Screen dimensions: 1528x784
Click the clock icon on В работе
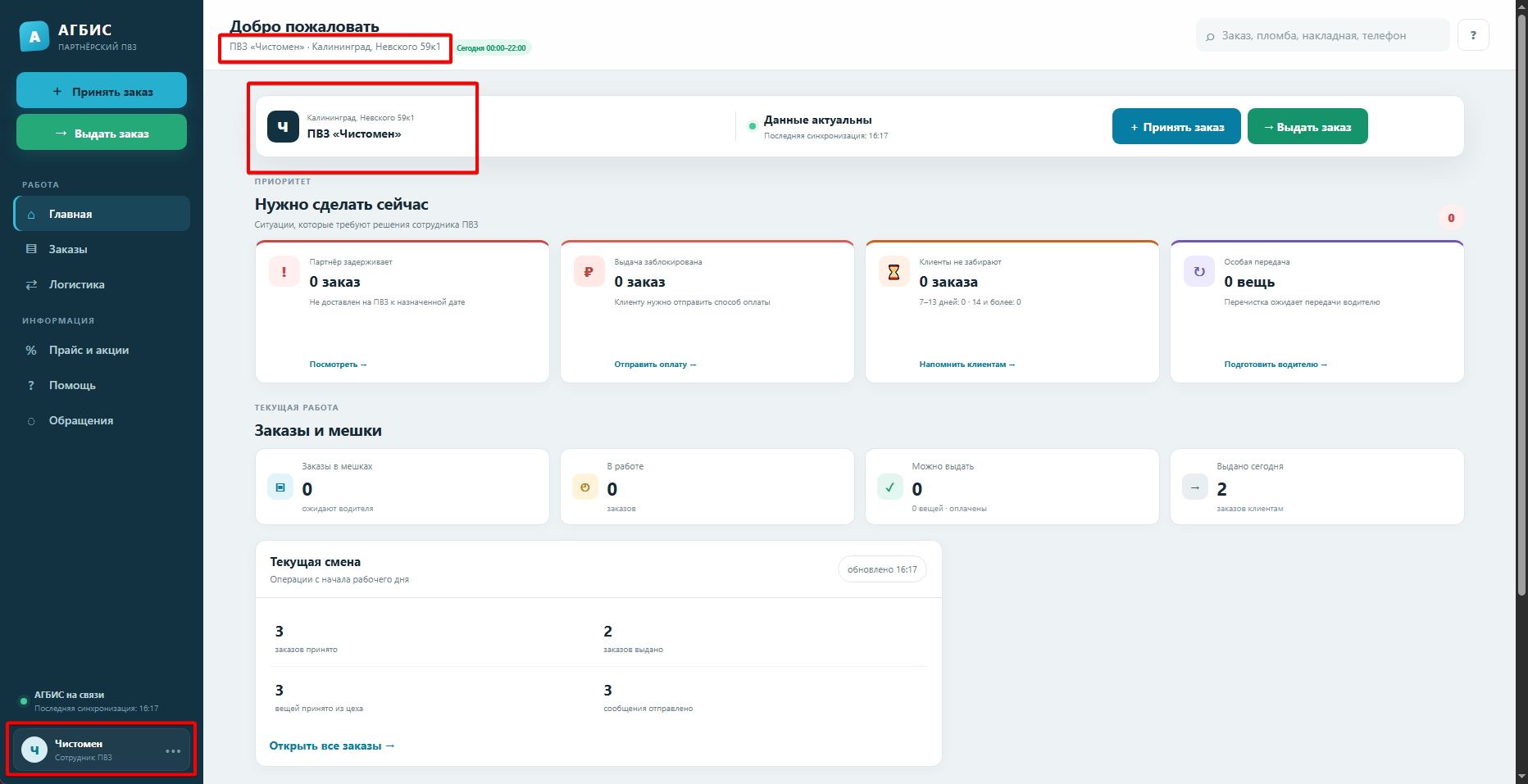[585, 487]
